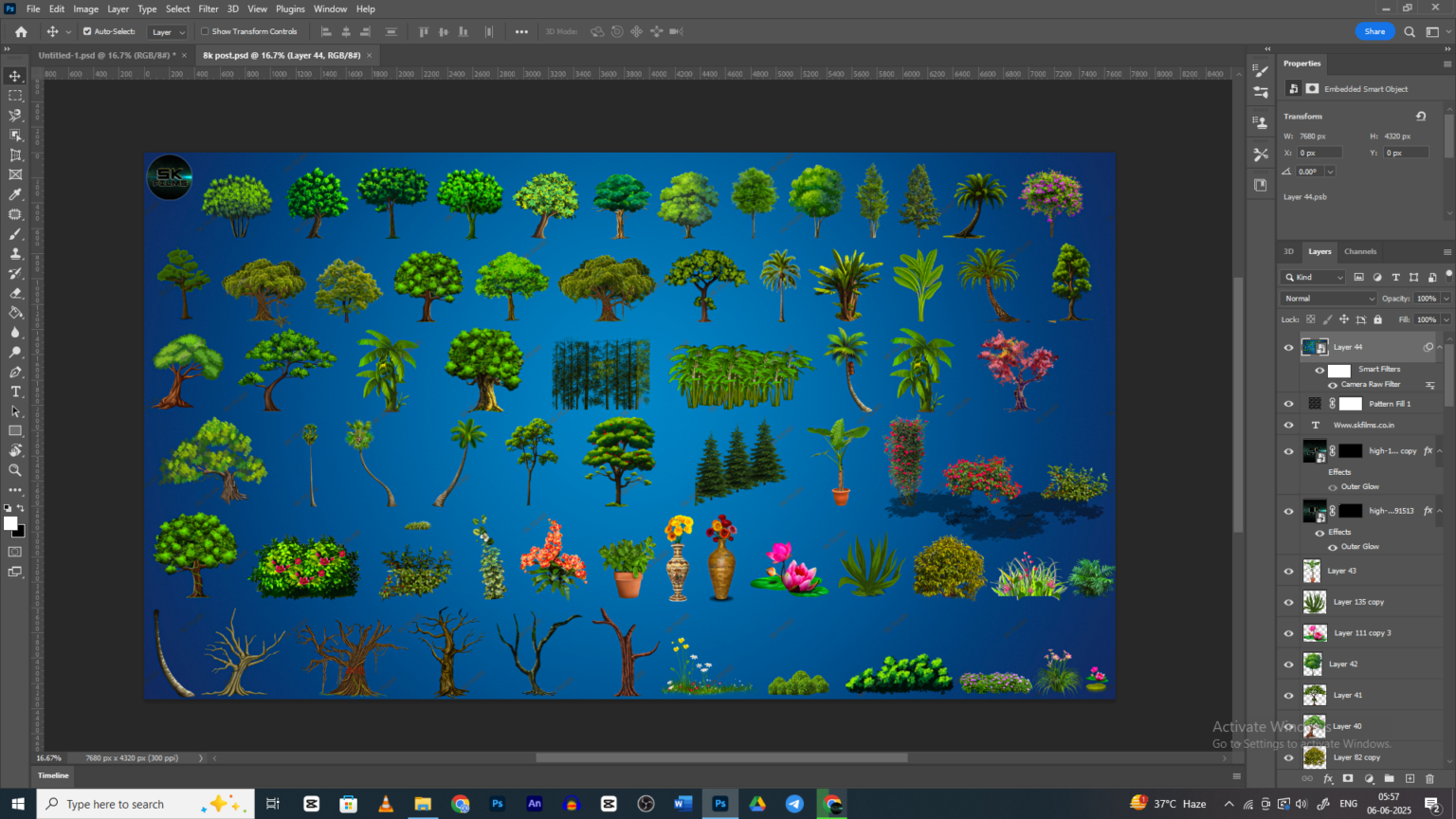
Task: Enable Show Transform Controls
Action: [207, 31]
